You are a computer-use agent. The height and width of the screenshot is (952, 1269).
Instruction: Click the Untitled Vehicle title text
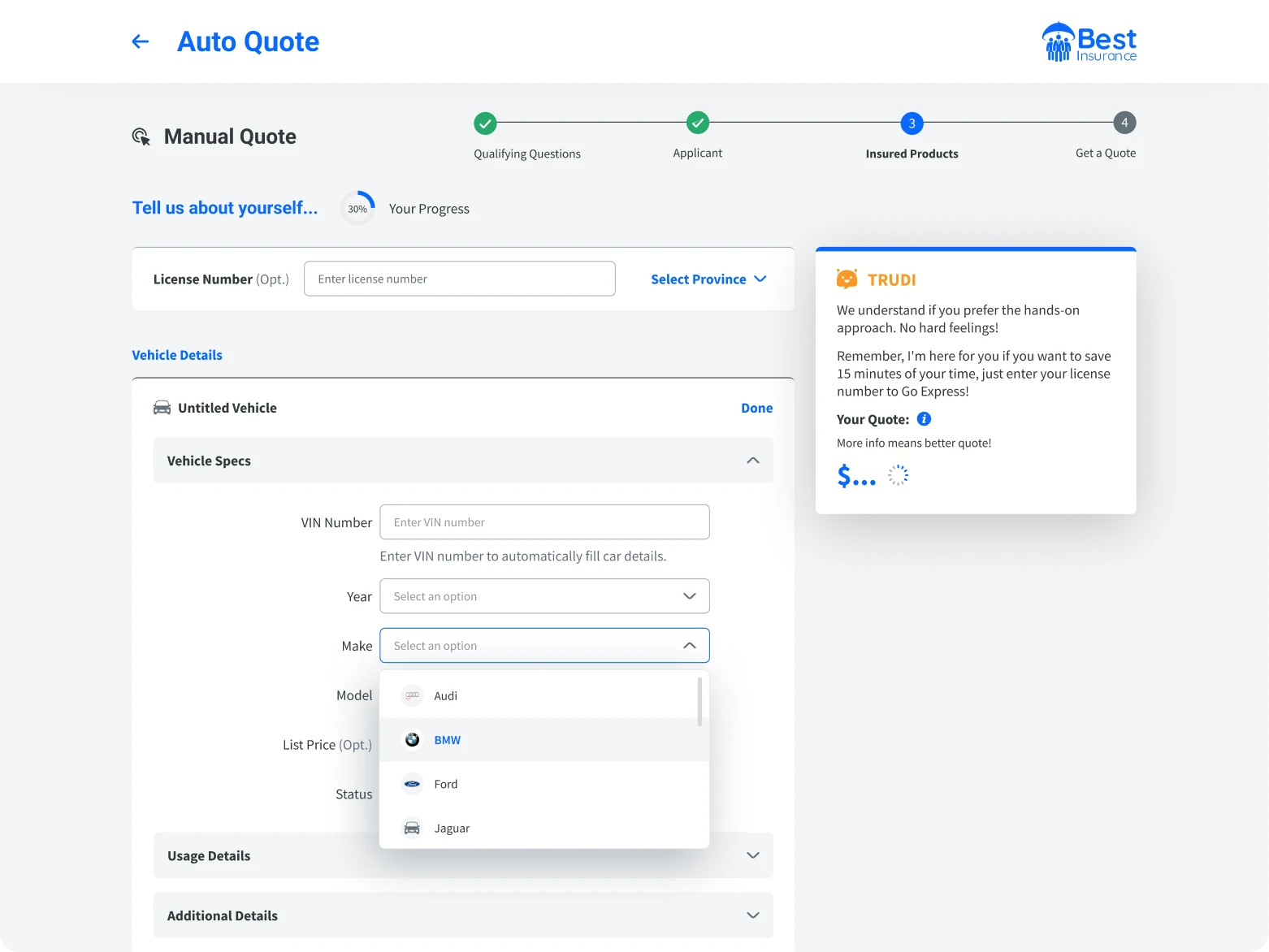click(227, 408)
